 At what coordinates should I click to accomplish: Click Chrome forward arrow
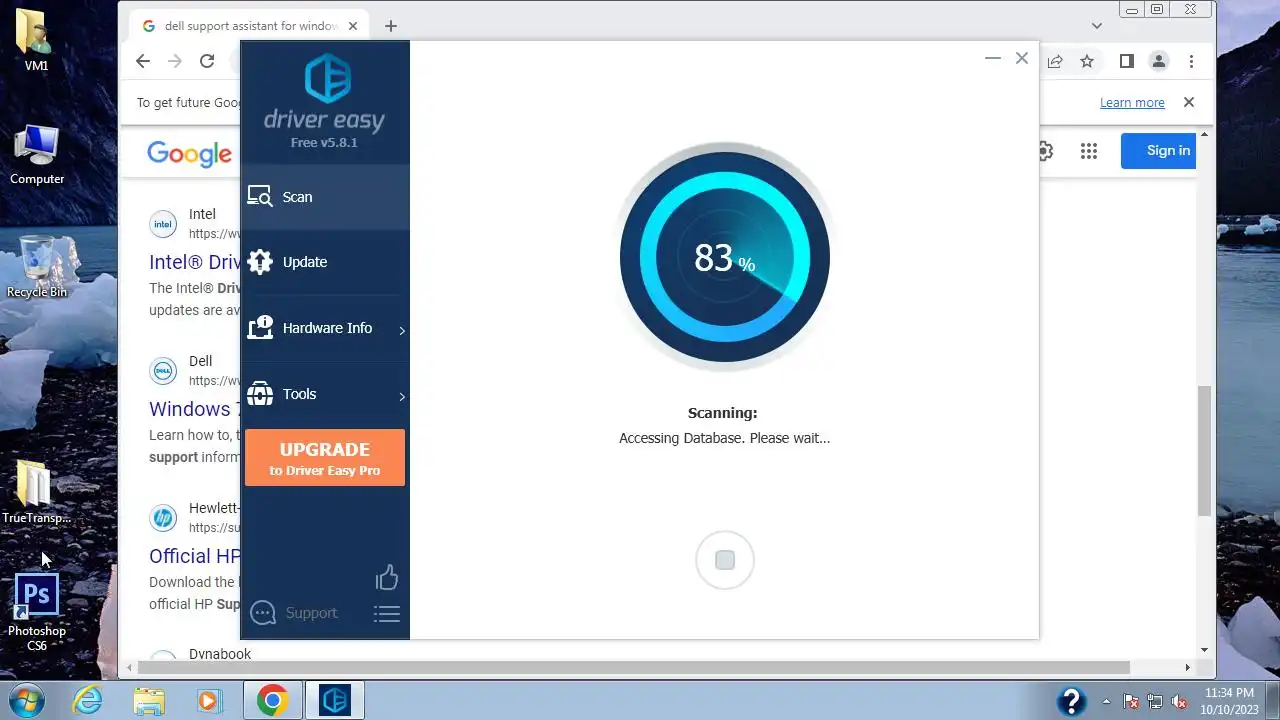click(175, 61)
